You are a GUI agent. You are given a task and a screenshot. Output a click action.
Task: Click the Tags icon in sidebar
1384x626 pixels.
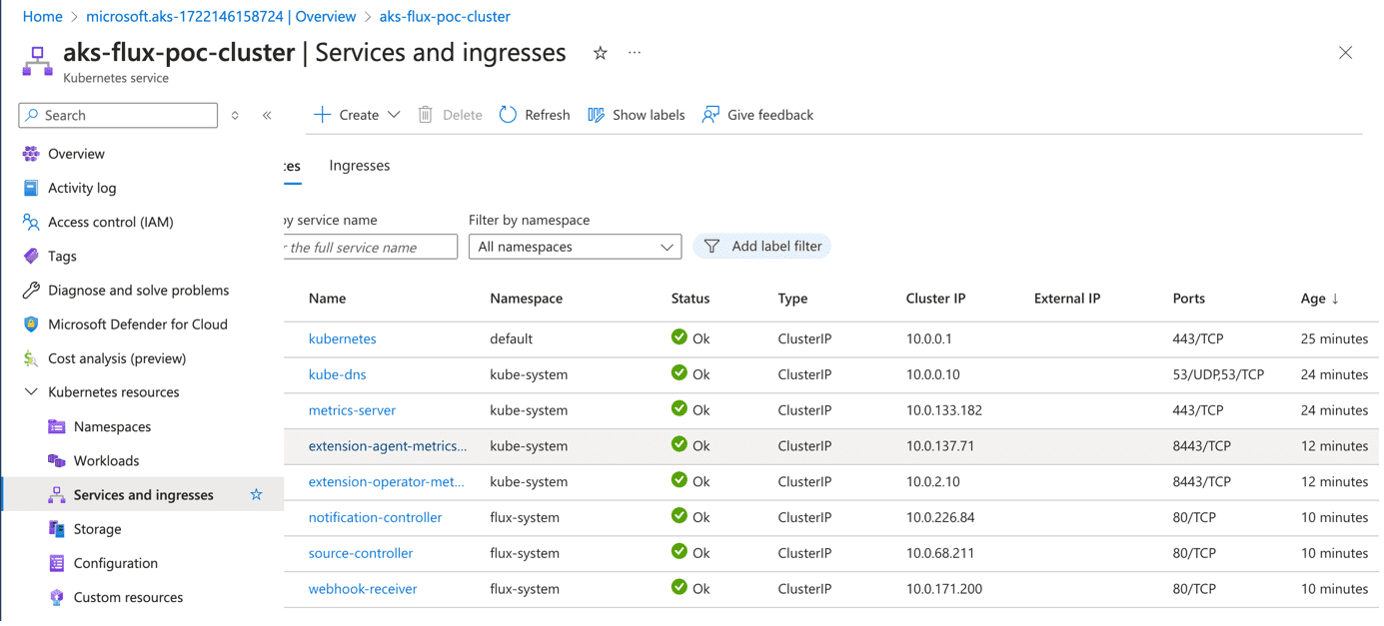(31, 256)
